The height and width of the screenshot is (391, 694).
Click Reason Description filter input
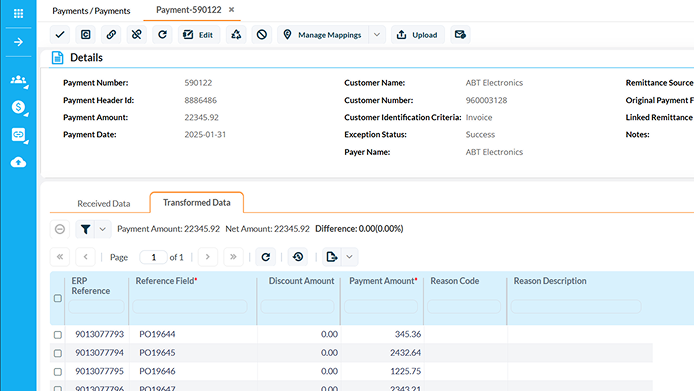coord(576,306)
